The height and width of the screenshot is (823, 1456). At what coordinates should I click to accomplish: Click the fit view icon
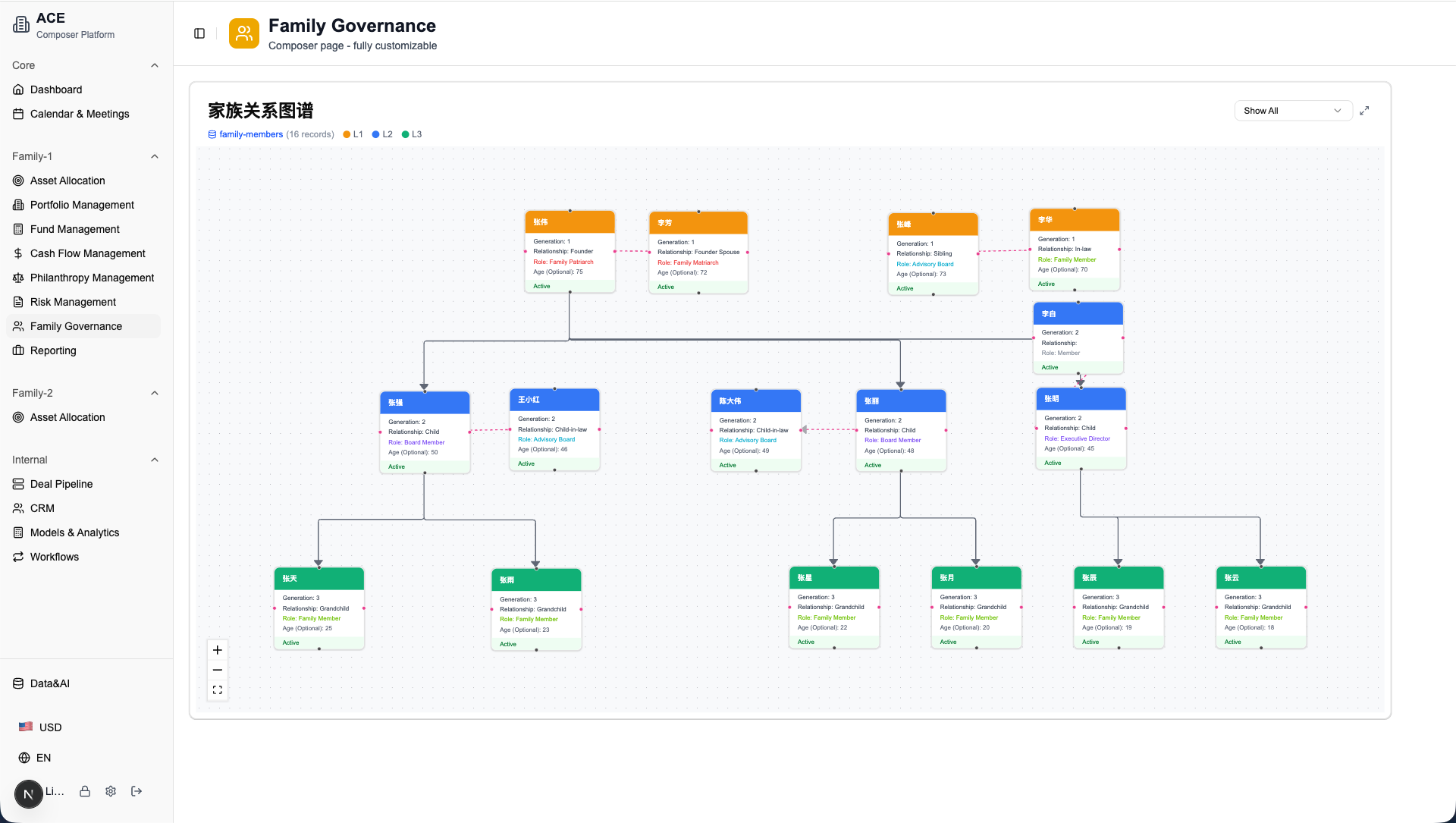(x=218, y=690)
